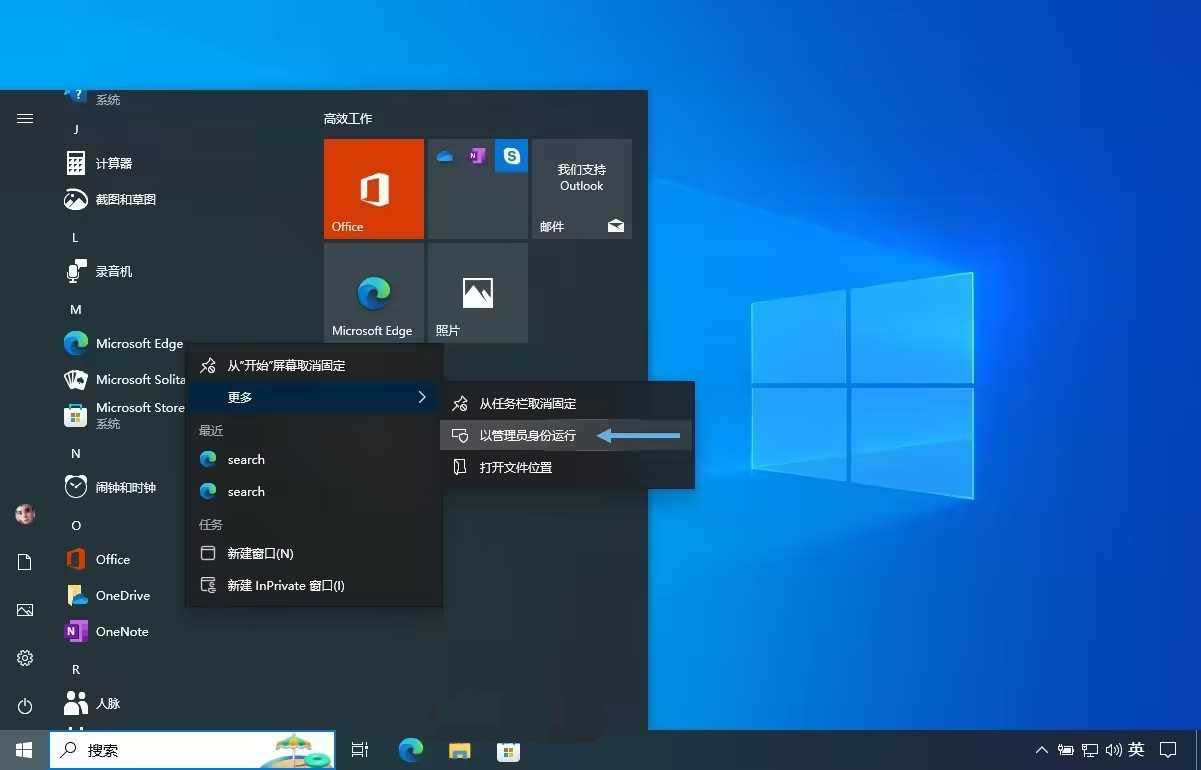Screen dimensions: 1201x770
Task: Jump to letter M in the app list
Action: [x=75, y=309]
